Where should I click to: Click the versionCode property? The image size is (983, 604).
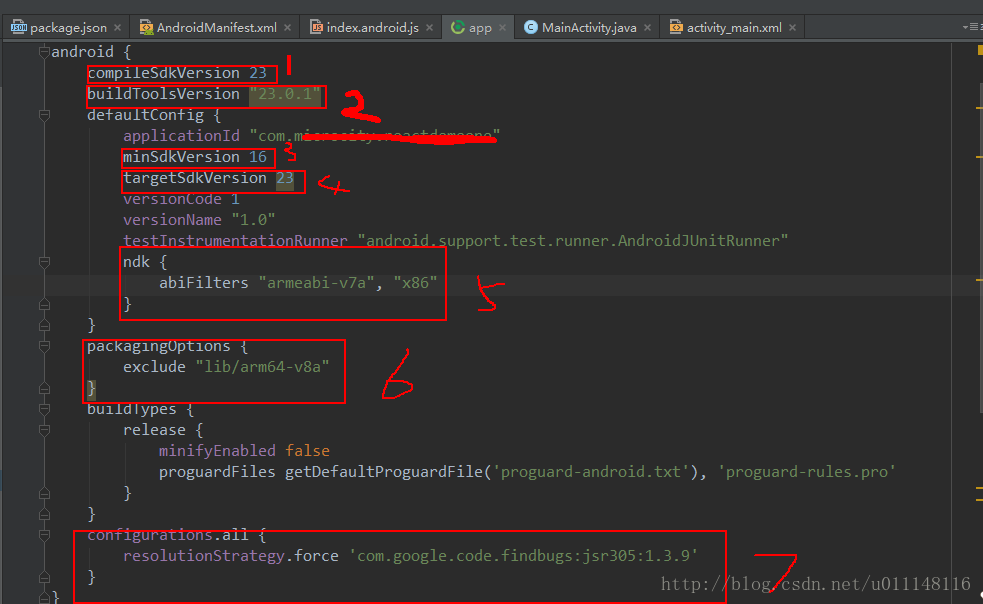click(x=172, y=199)
